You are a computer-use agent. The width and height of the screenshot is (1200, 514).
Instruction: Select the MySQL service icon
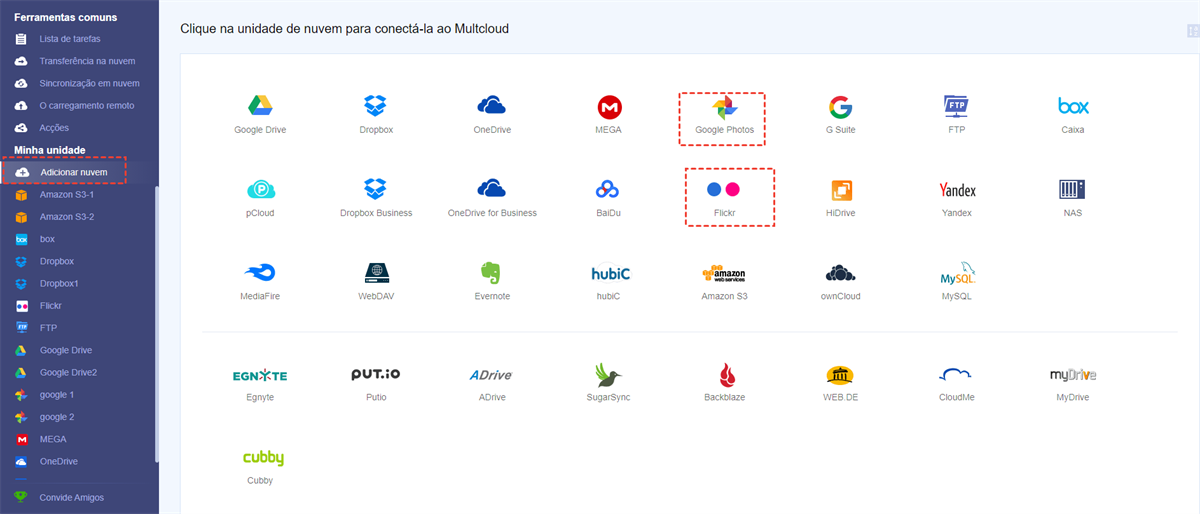pyautogui.click(x=958, y=272)
